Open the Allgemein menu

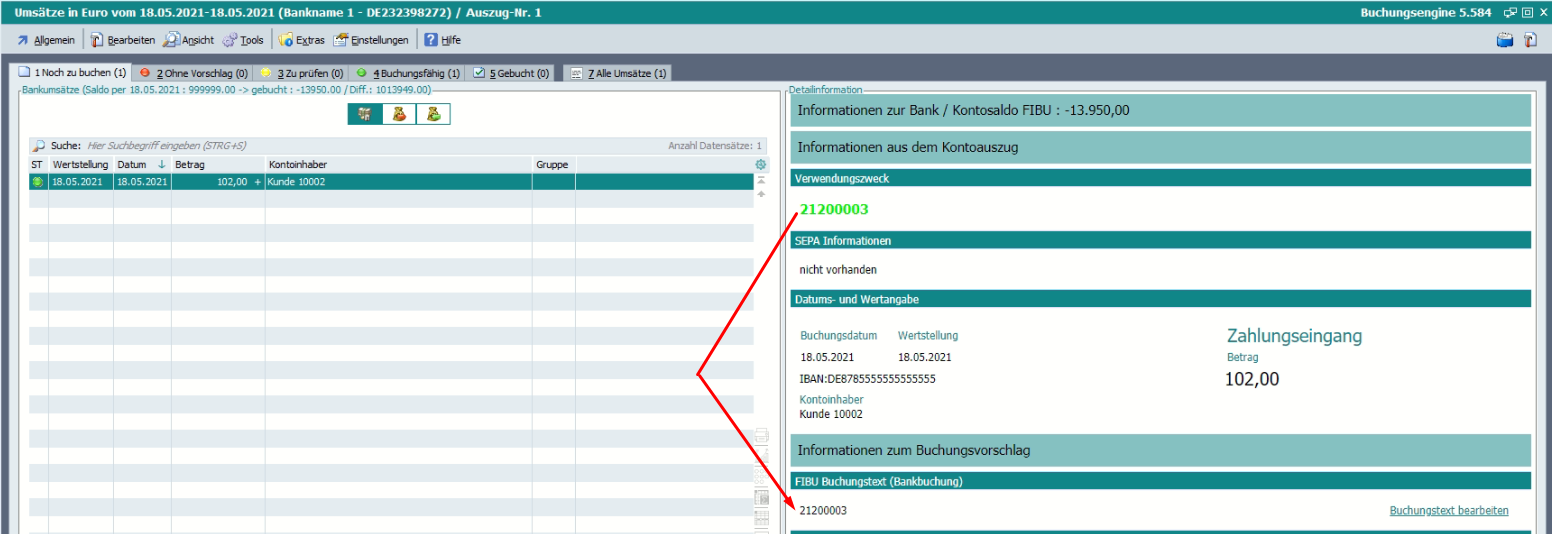point(45,40)
